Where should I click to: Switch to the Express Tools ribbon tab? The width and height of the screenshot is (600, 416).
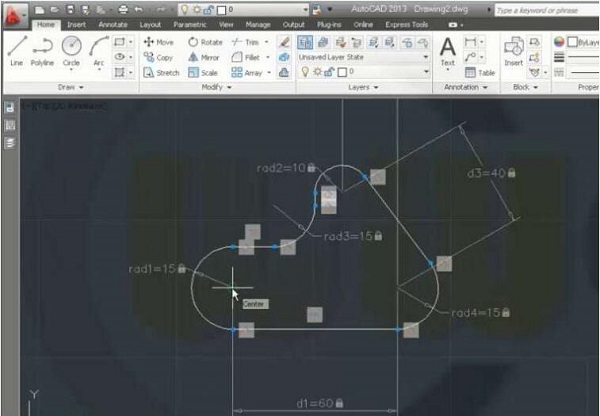click(406, 24)
